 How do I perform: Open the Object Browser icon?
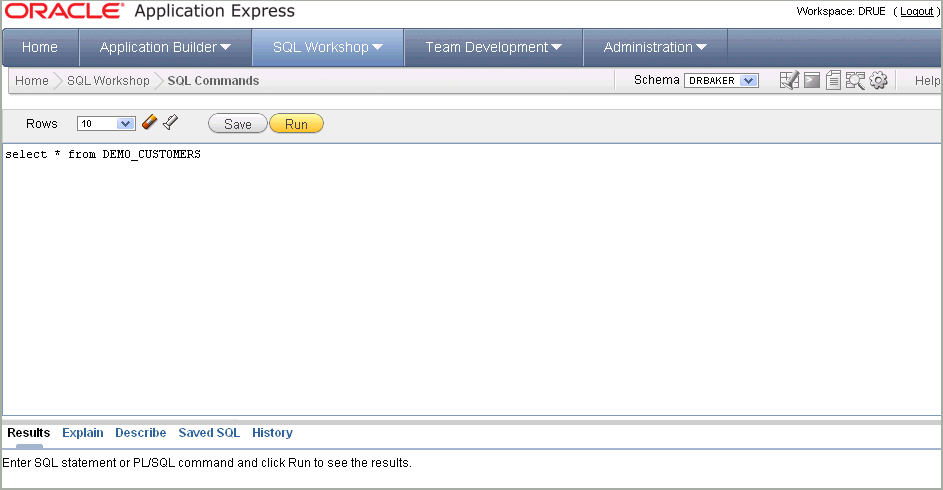[x=789, y=81]
